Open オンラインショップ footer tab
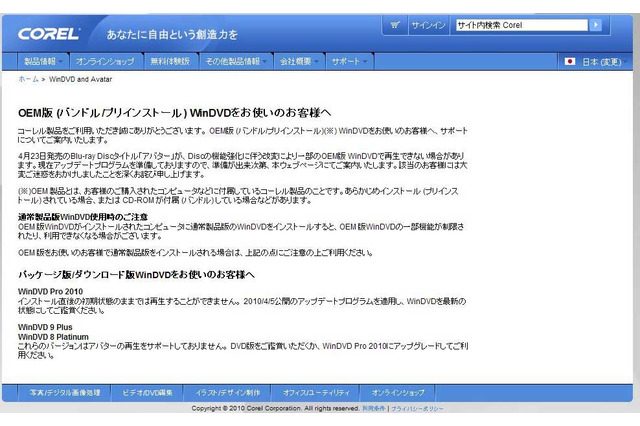Viewport: 640px width, 426px height. point(398,393)
